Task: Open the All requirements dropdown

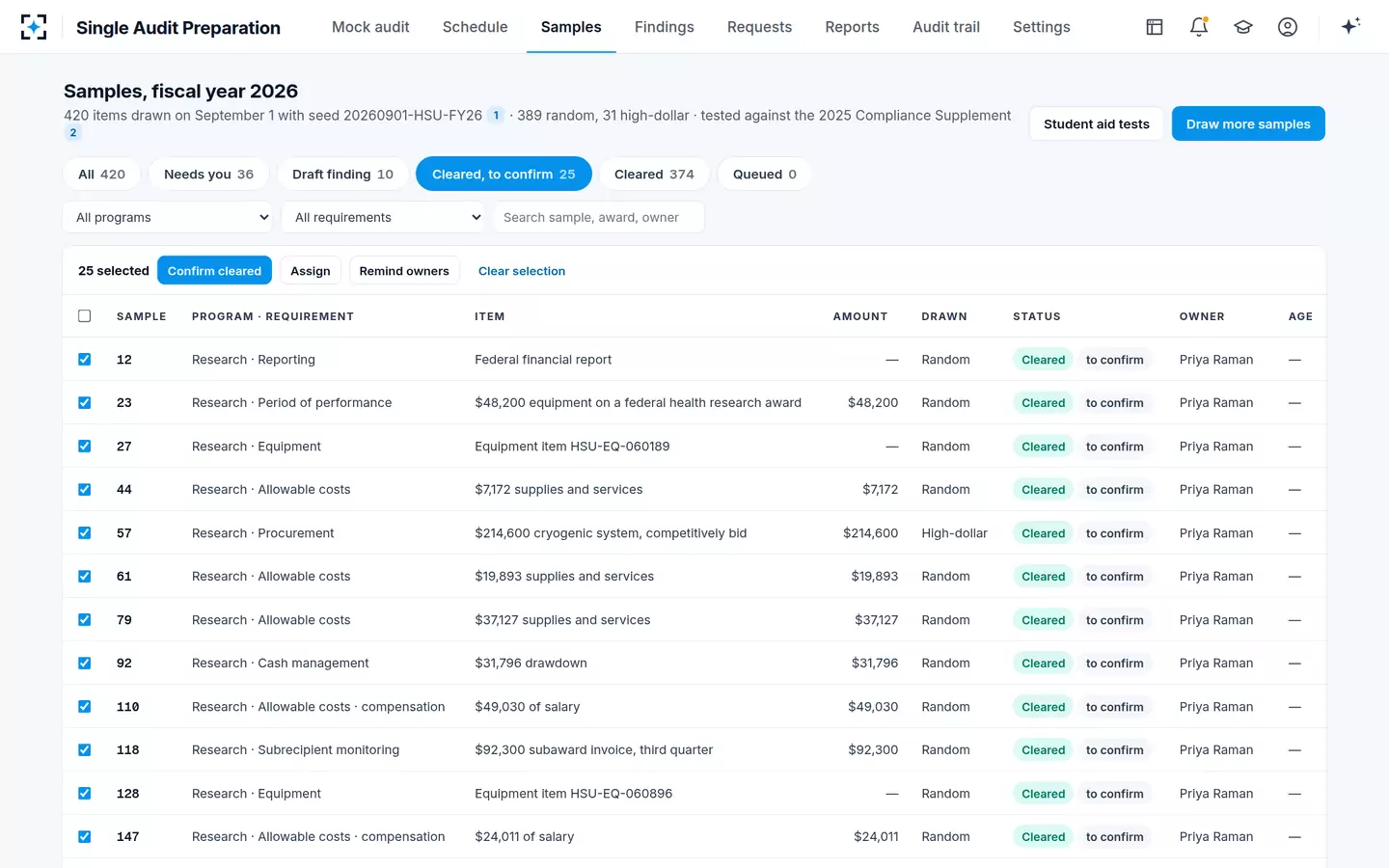Action: pyautogui.click(x=383, y=217)
